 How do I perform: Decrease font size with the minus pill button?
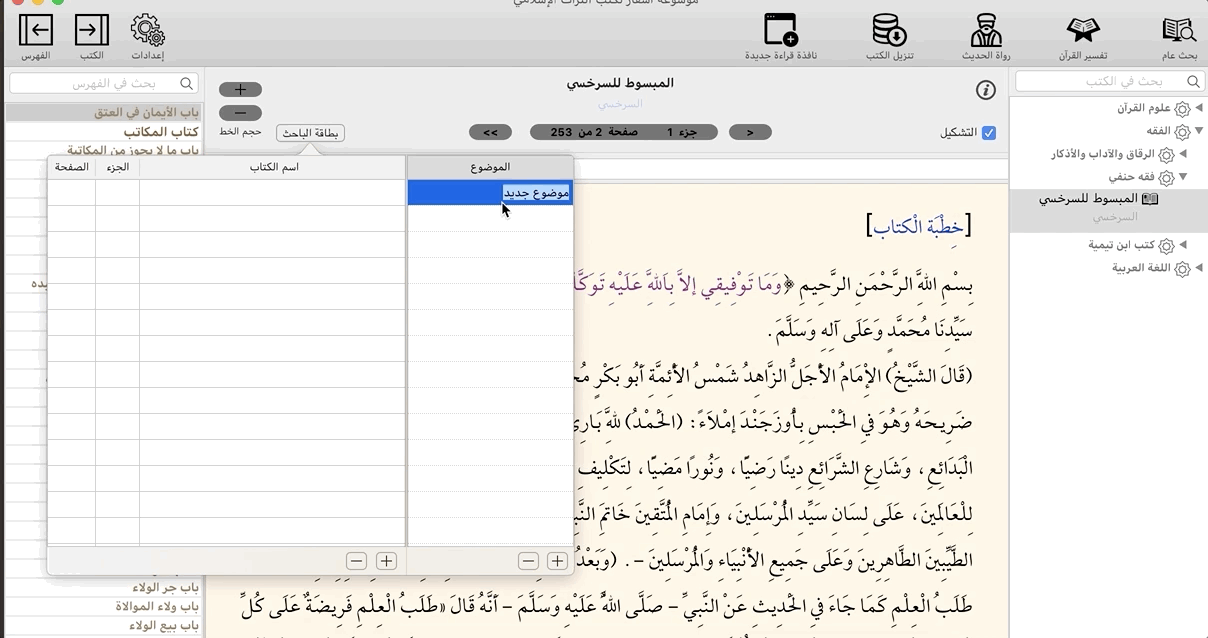(240, 113)
